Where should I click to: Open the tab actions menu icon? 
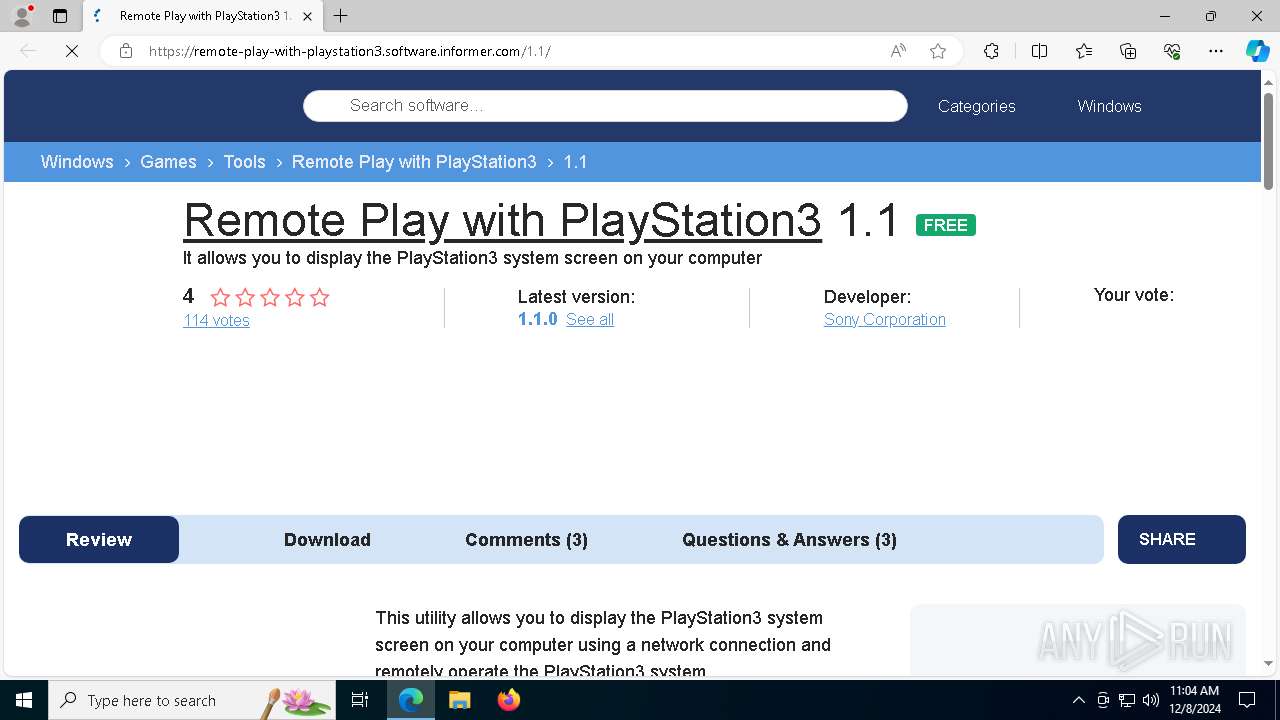coord(60,16)
